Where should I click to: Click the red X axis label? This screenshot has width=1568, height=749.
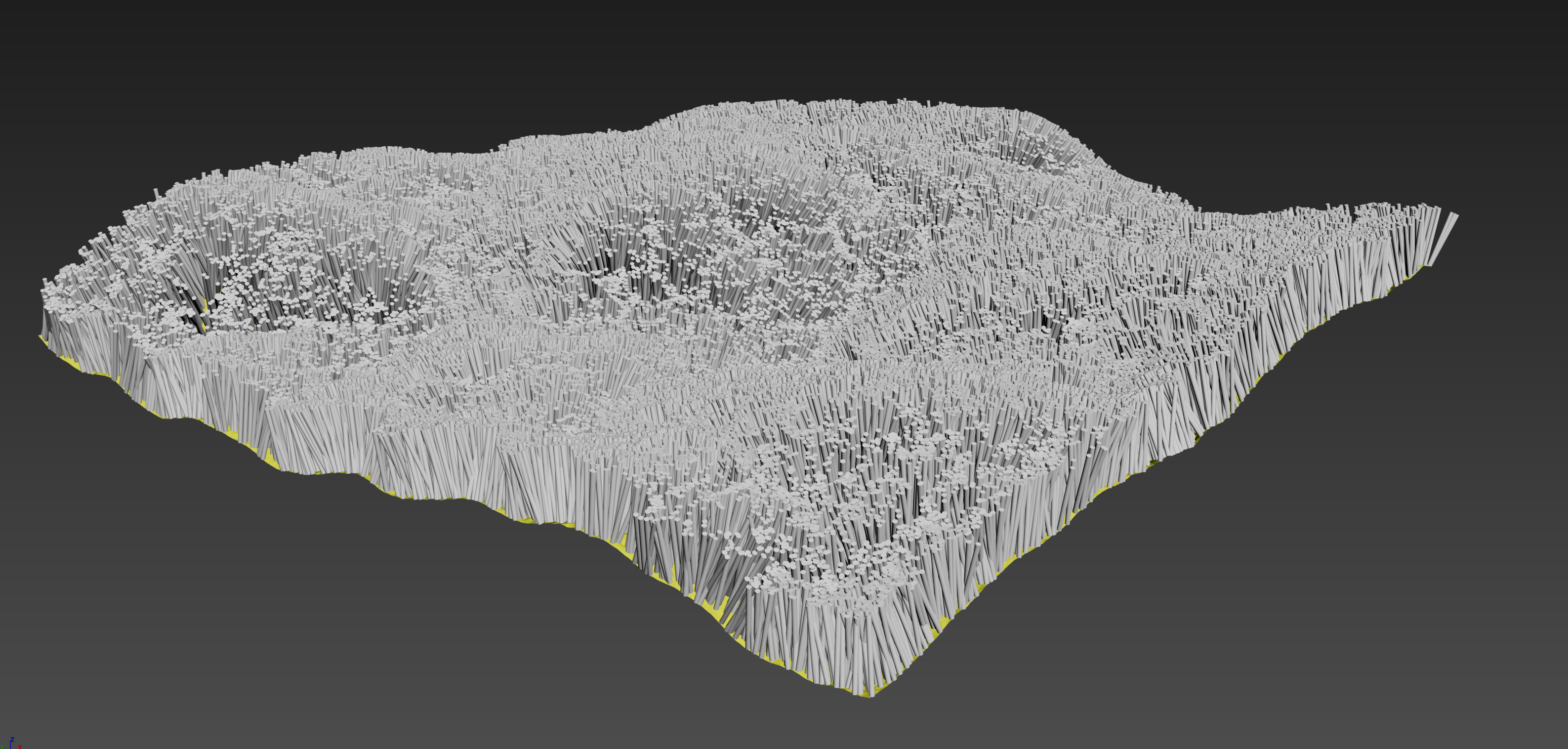coord(20,746)
